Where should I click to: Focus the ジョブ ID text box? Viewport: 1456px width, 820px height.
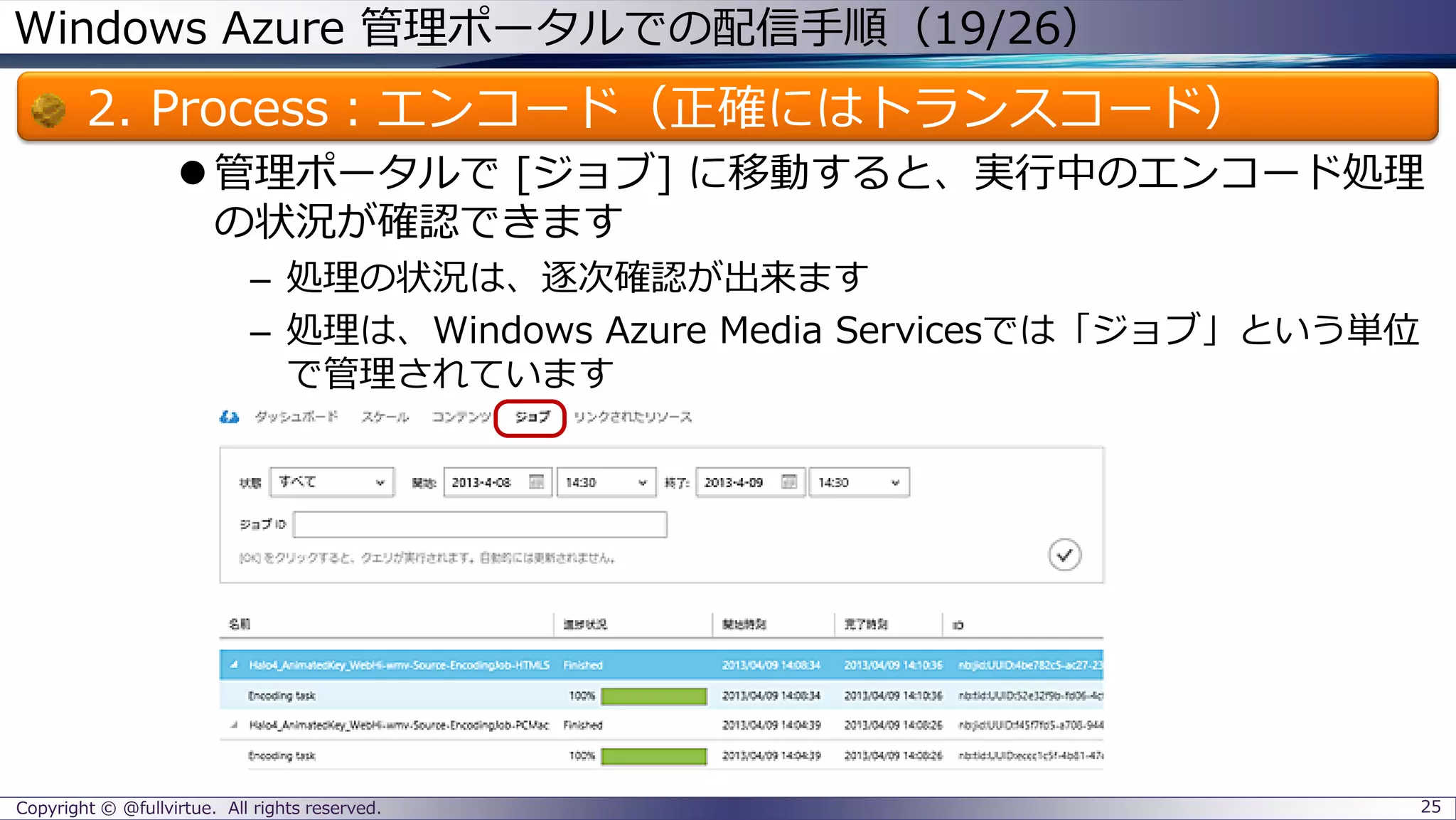point(480,525)
